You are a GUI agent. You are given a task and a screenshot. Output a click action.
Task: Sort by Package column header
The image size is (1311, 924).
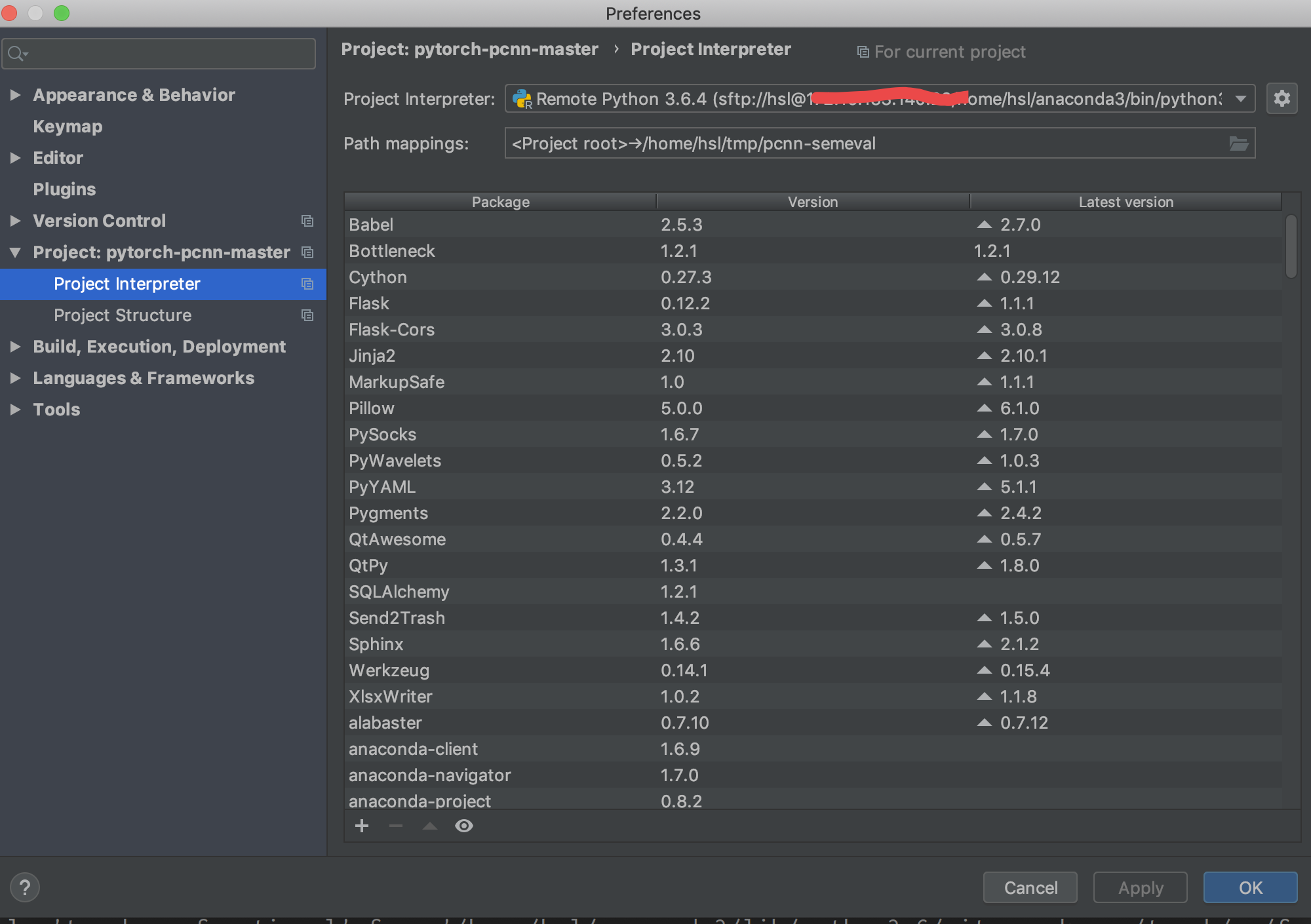(x=500, y=202)
